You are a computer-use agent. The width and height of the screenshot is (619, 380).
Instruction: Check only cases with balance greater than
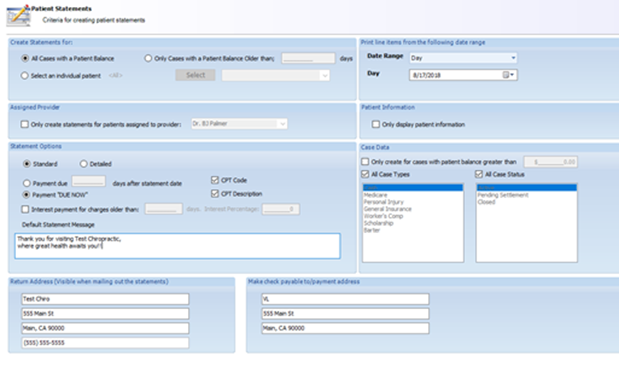click(365, 162)
